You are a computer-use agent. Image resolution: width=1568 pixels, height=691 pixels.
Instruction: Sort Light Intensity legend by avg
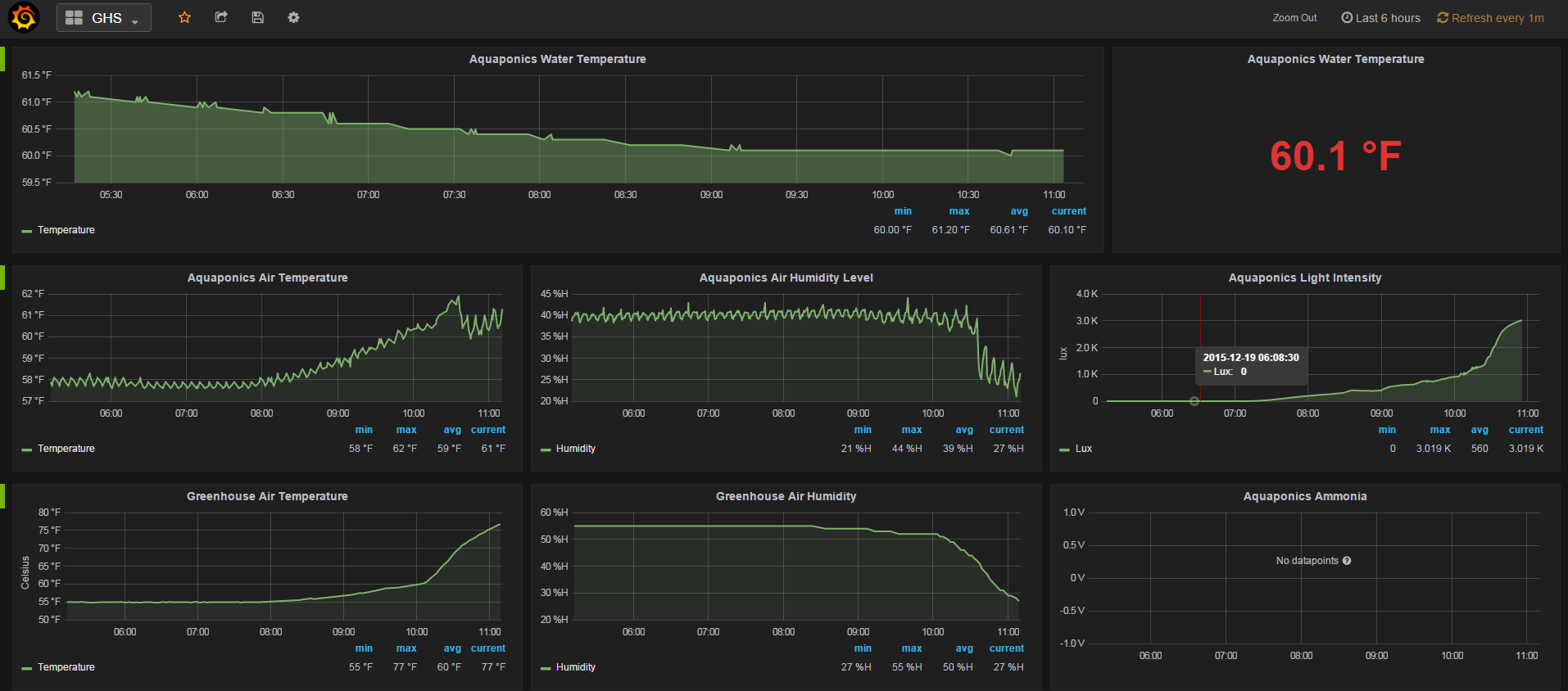[1480, 430]
